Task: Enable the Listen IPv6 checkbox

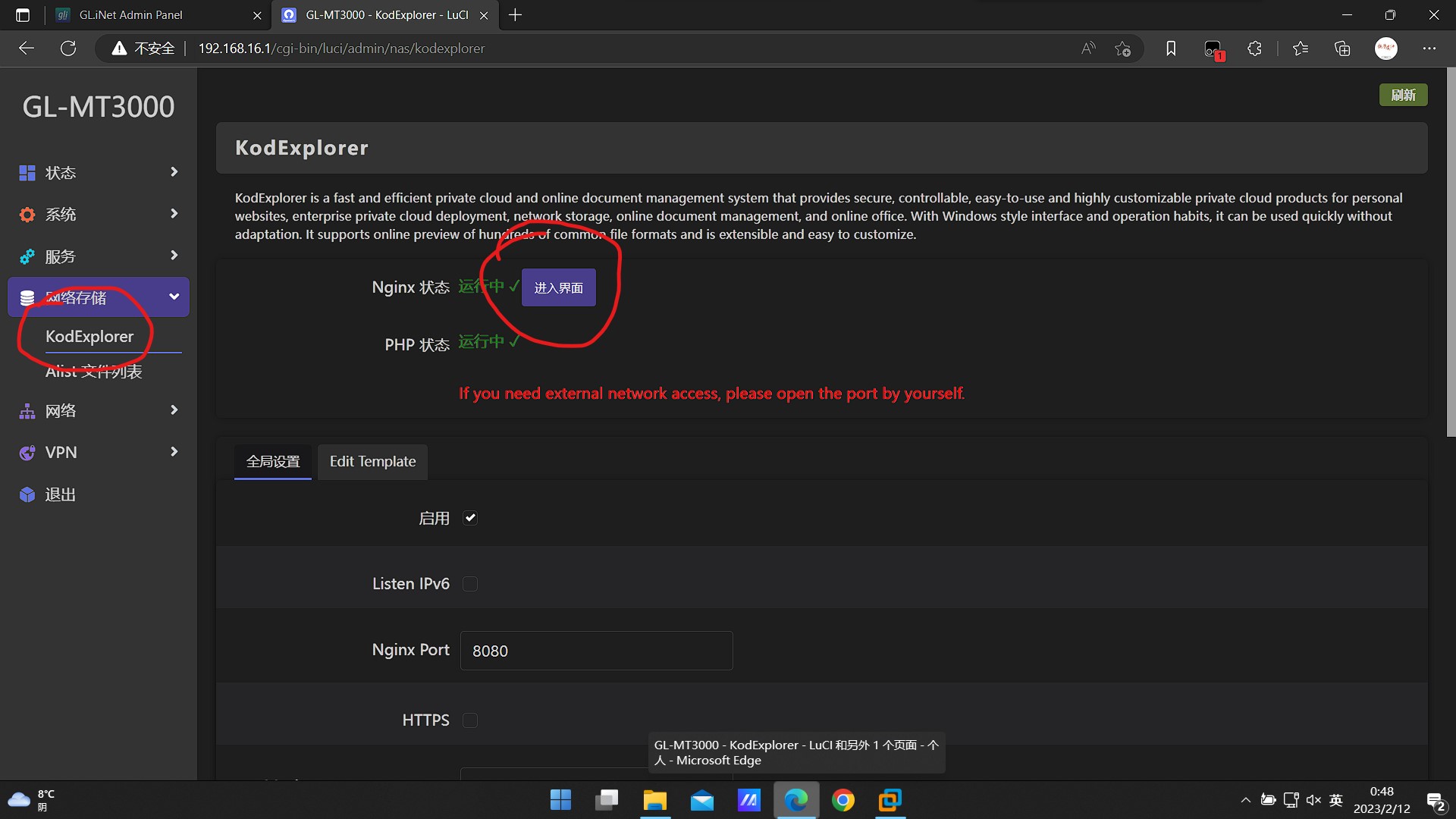Action: [x=470, y=584]
